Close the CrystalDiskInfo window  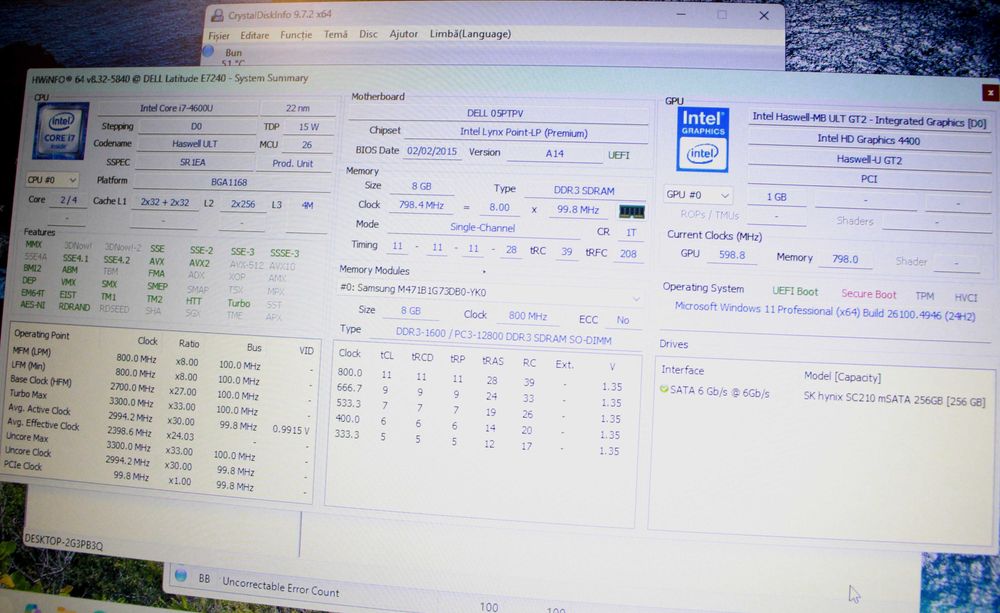763,15
